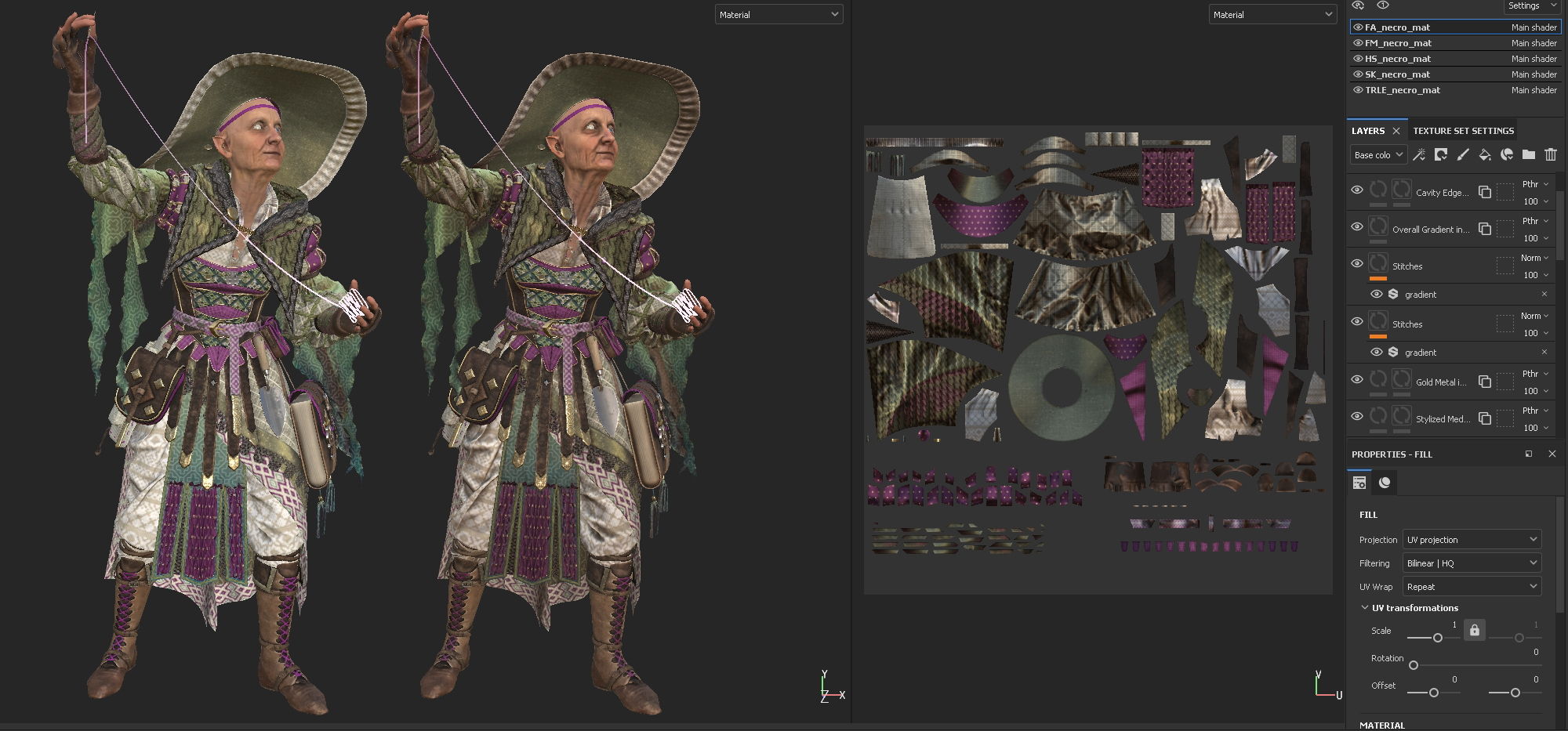The width and height of the screenshot is (1568, 731).
Task: Remove the gradient effect under Stitches
Action: click(x=1544, y=294)
